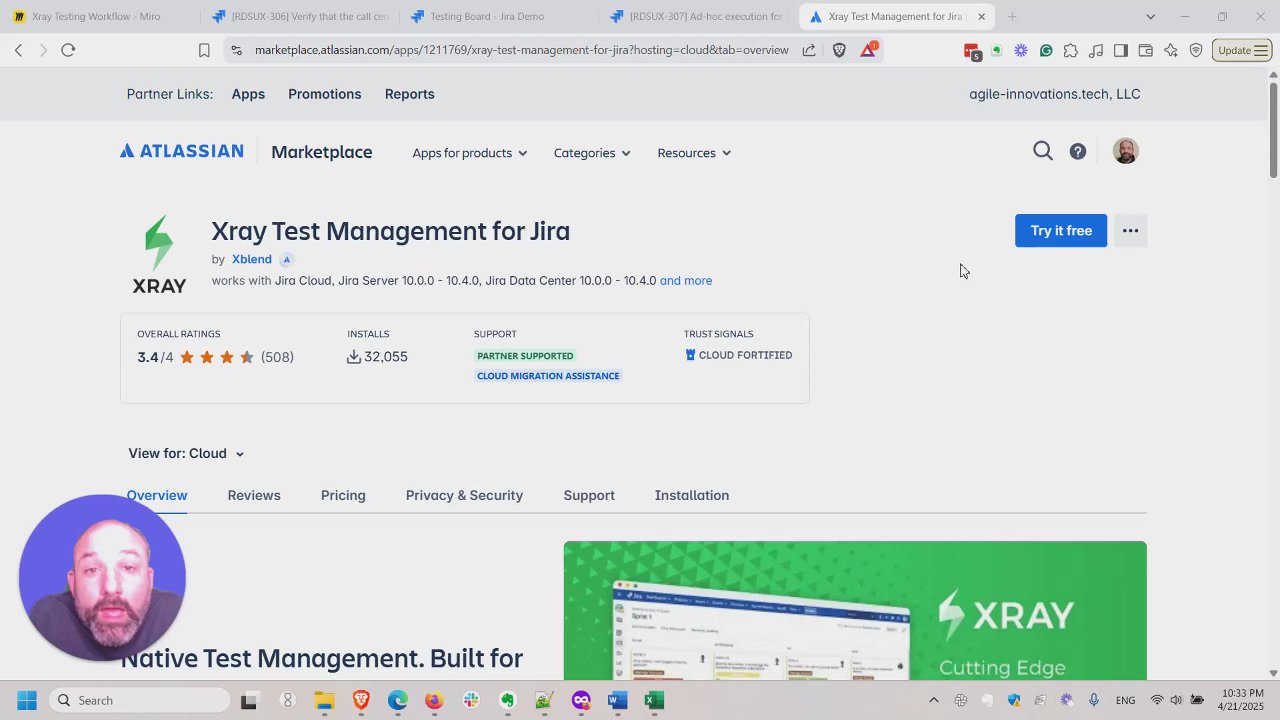Switch to the Overview tab

point(157,495)
